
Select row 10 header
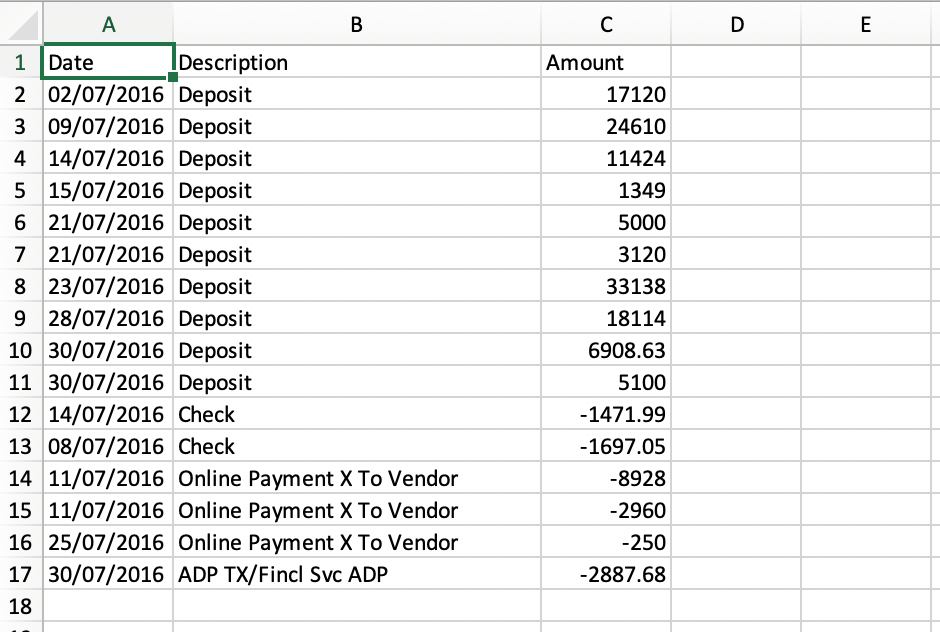tap(20, 350)
